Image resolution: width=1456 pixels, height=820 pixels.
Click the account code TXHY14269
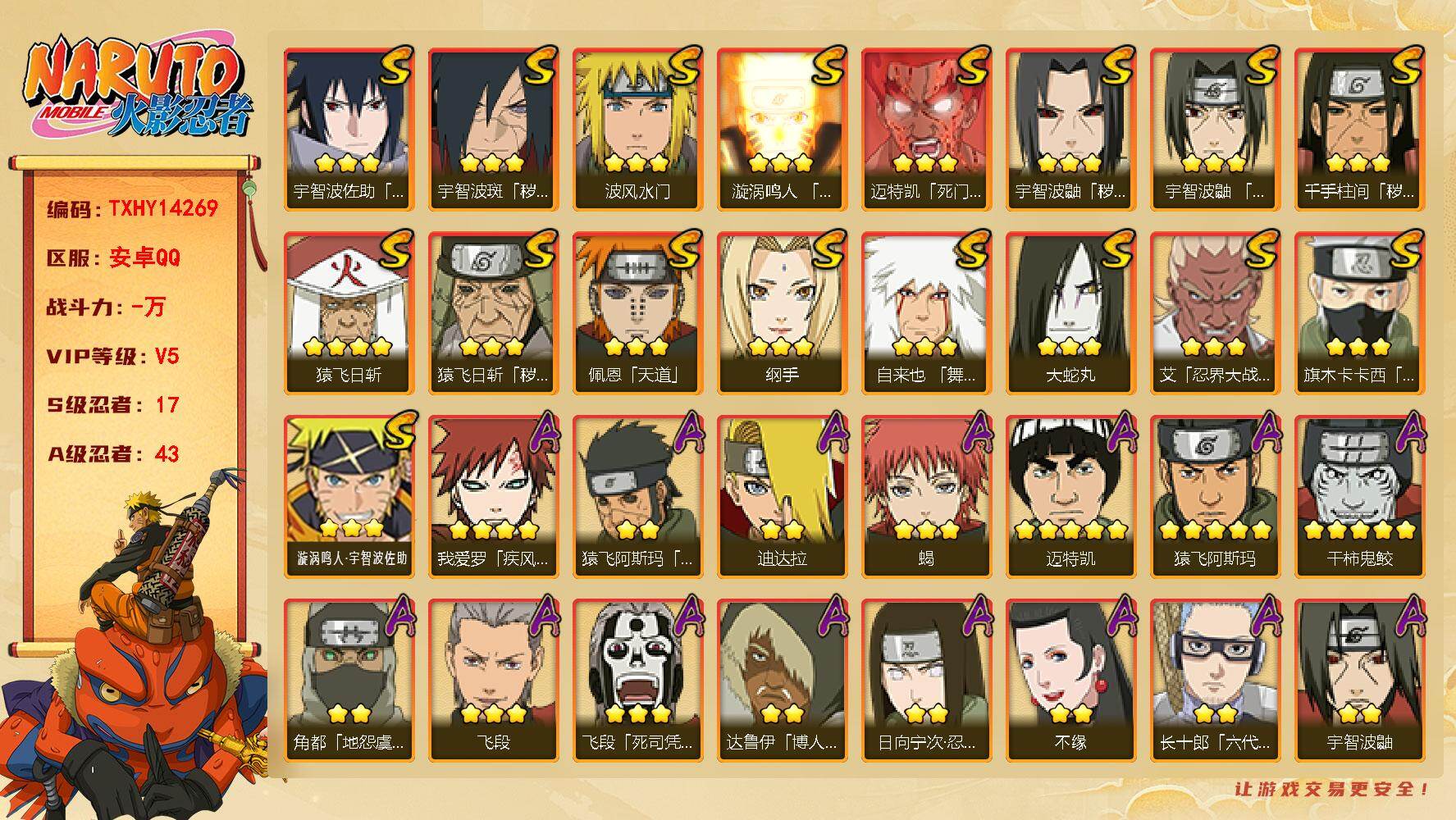click(163, 208)
